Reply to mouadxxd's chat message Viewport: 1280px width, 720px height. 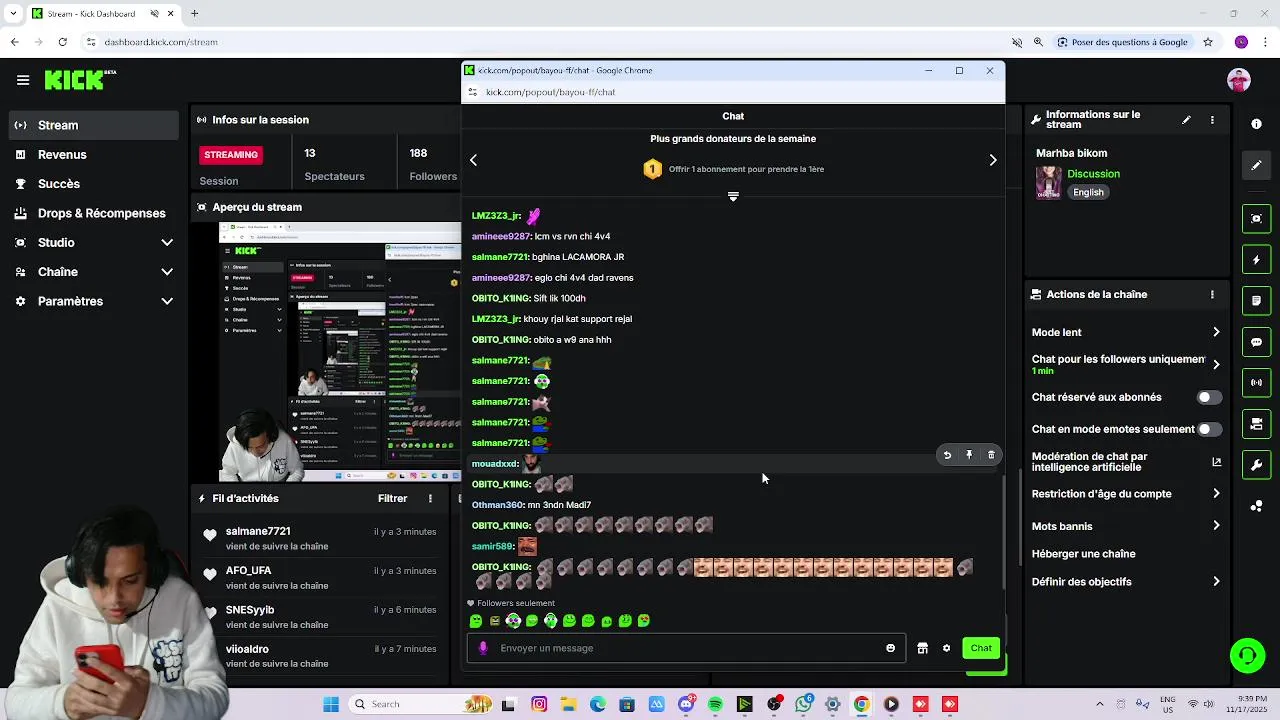pos(947,455)
